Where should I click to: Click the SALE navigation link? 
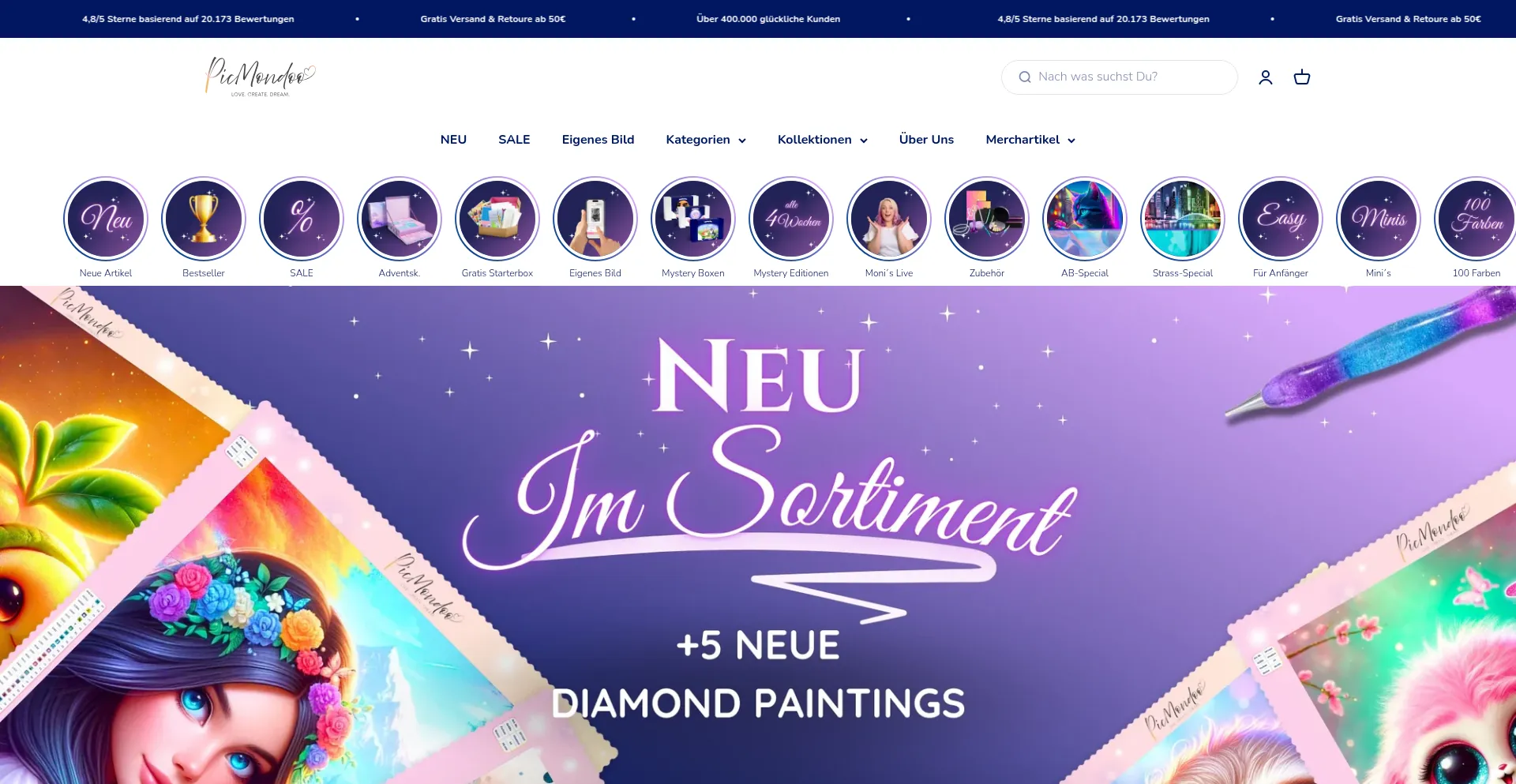click(514, 140)
